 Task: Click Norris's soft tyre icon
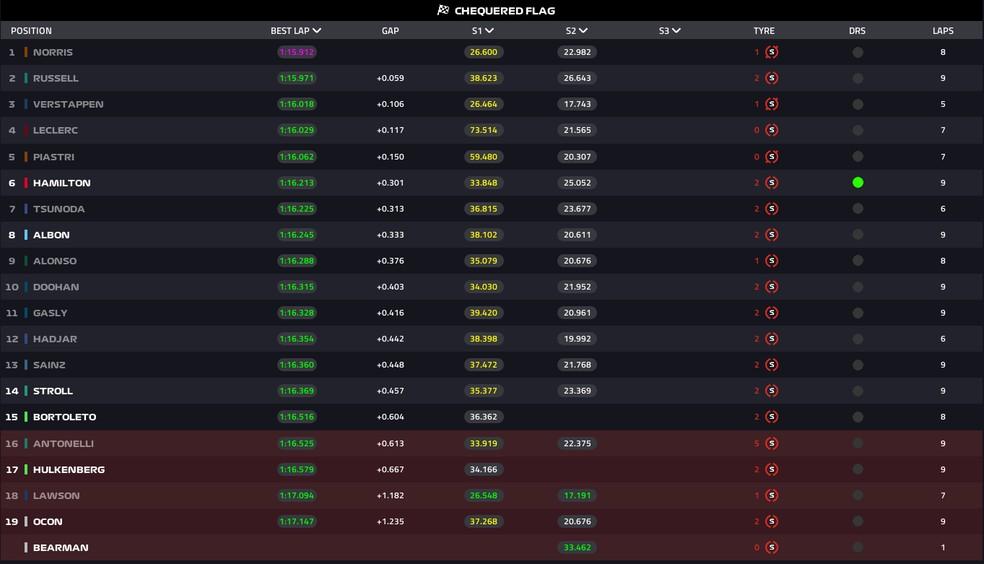tap(772, 52)
